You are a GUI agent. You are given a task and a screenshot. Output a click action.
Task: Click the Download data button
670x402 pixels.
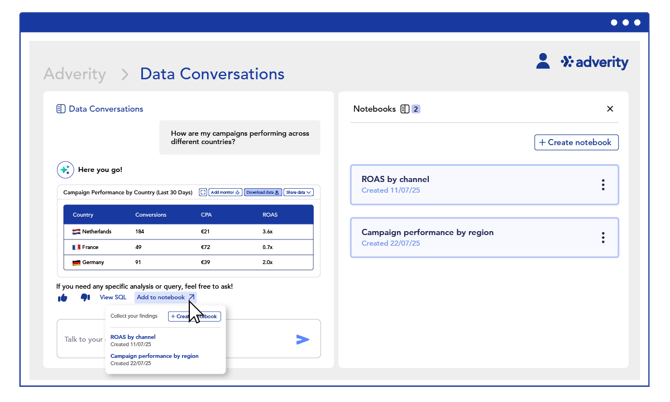[x=263, y=192]
